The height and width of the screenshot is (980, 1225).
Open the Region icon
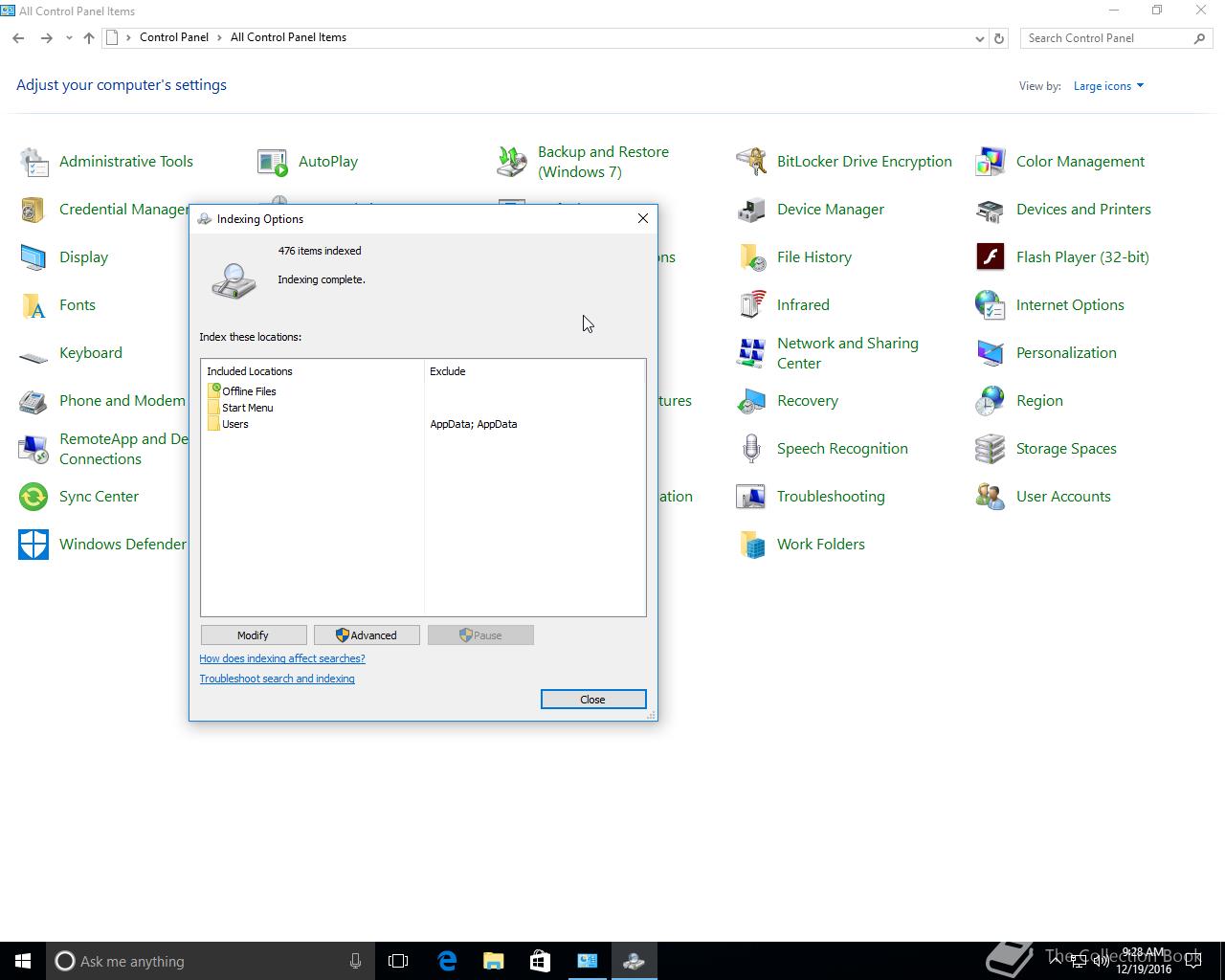click(x=991, y=401)
